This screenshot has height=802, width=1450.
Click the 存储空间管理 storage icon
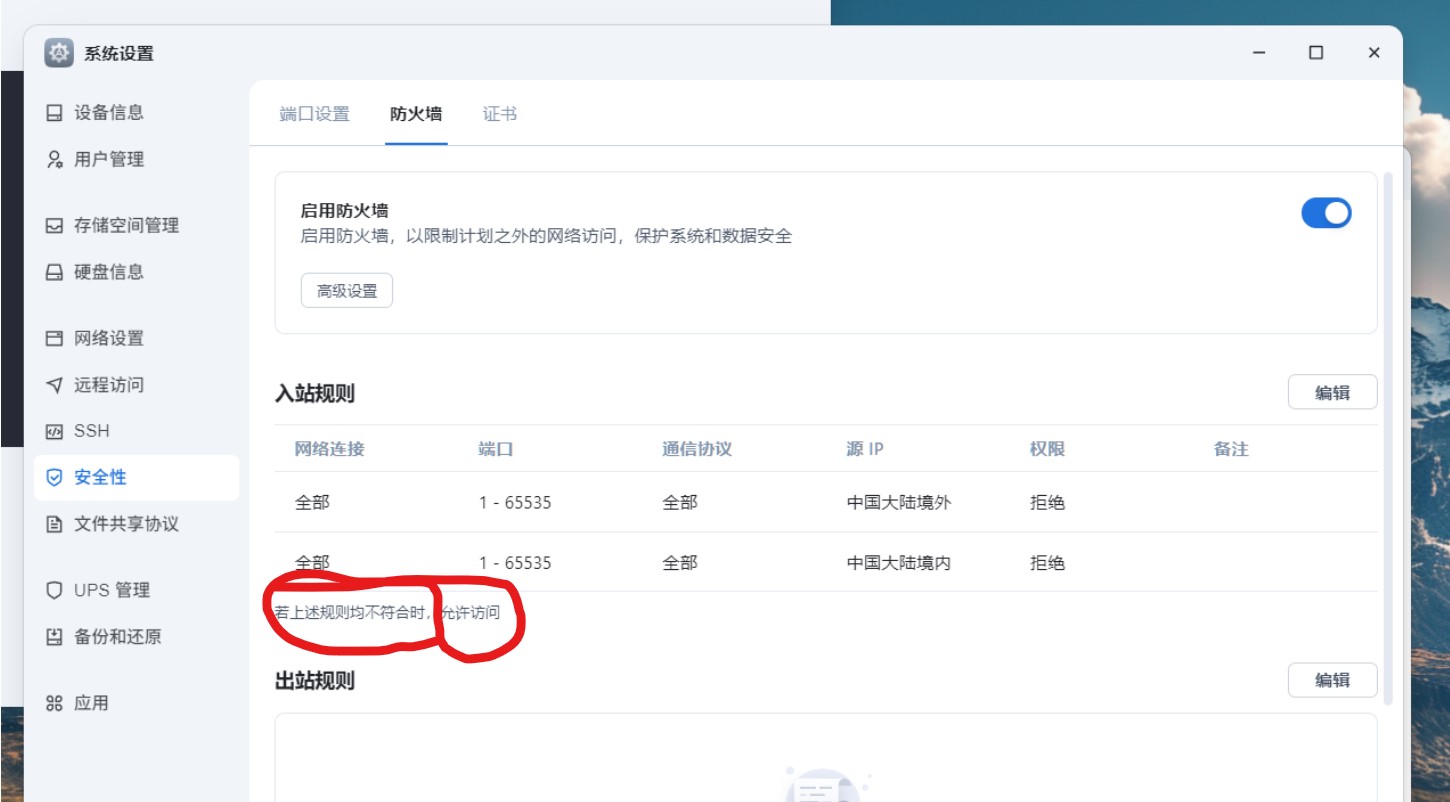point(54,226)
